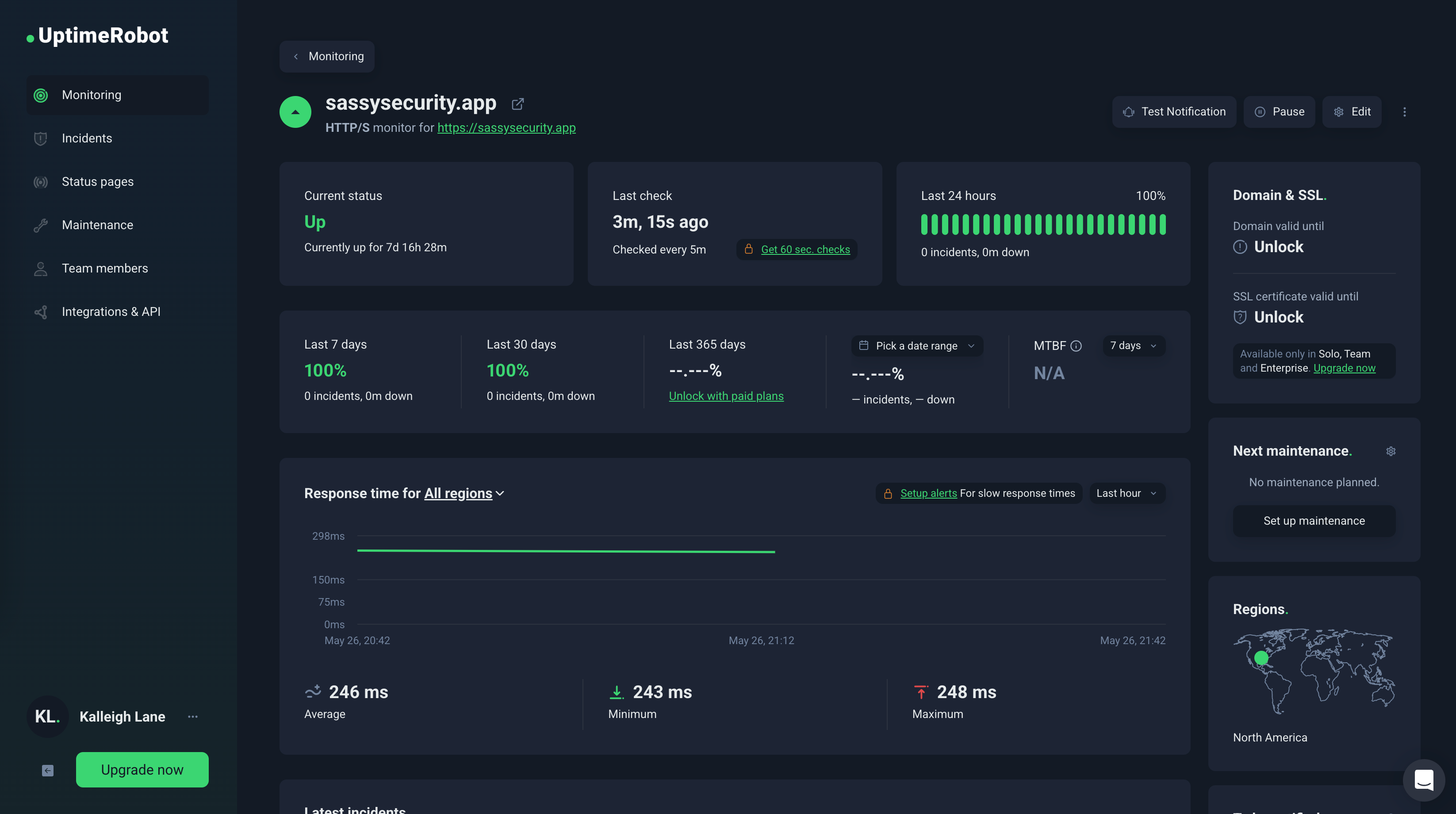Screen dimensions: 1456x814
Task: Click the 246 ms average value
Action: click(358, 692)
